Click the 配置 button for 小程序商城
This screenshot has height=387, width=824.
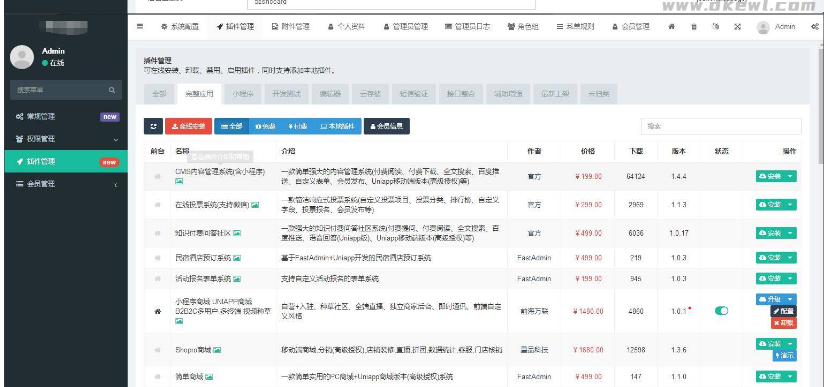pyautogui.click(x=784, y=311)
